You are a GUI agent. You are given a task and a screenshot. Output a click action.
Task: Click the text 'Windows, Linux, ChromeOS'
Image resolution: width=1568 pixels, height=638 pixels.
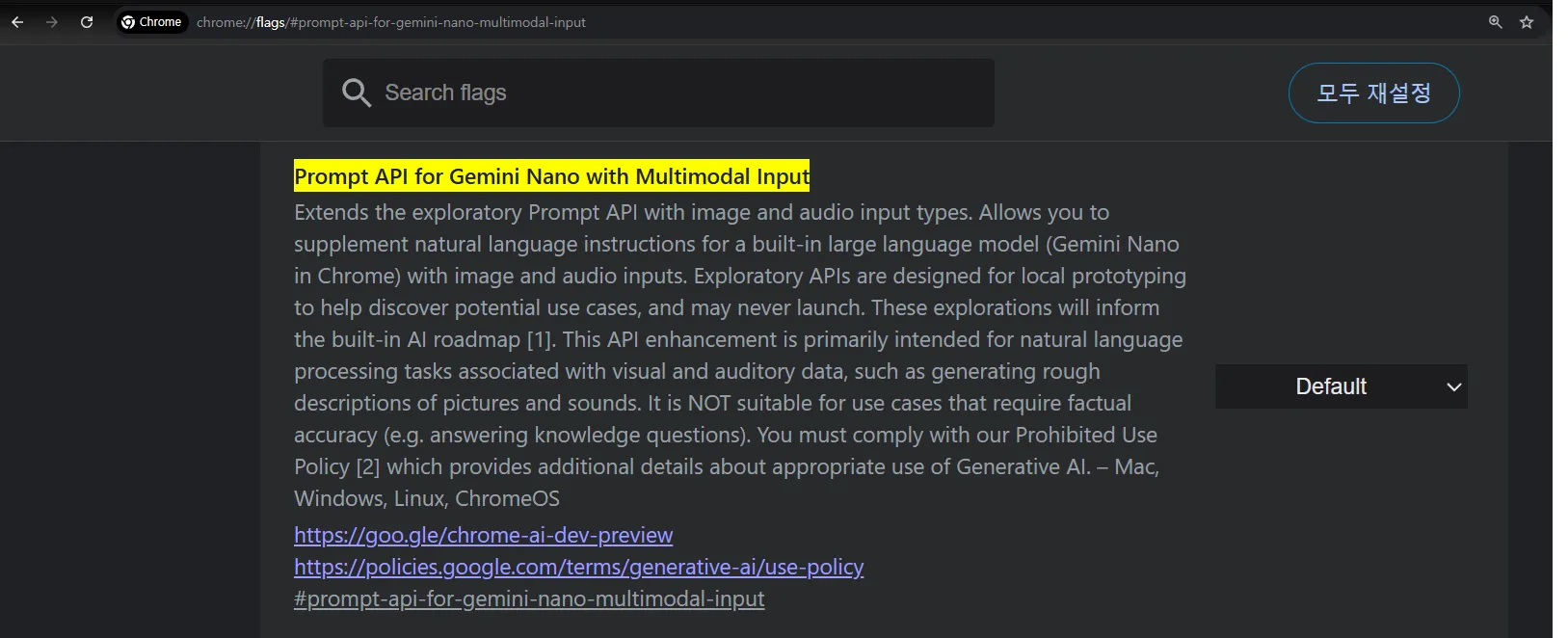coord(427,498)
